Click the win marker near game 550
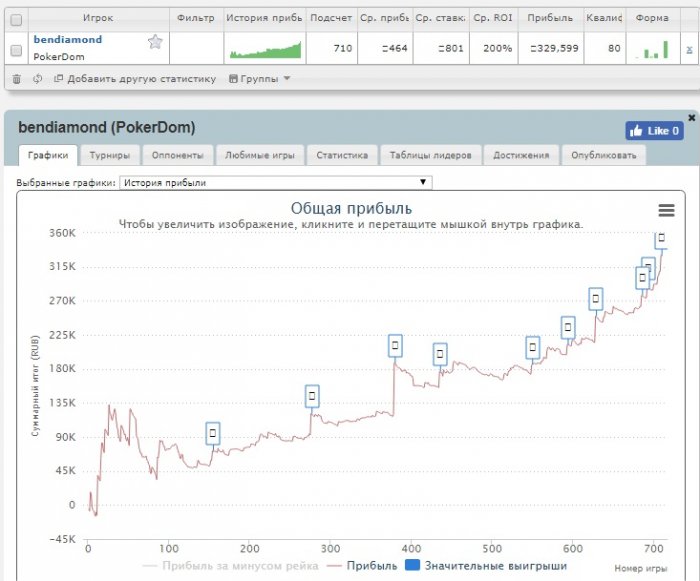 pos(533,347)
